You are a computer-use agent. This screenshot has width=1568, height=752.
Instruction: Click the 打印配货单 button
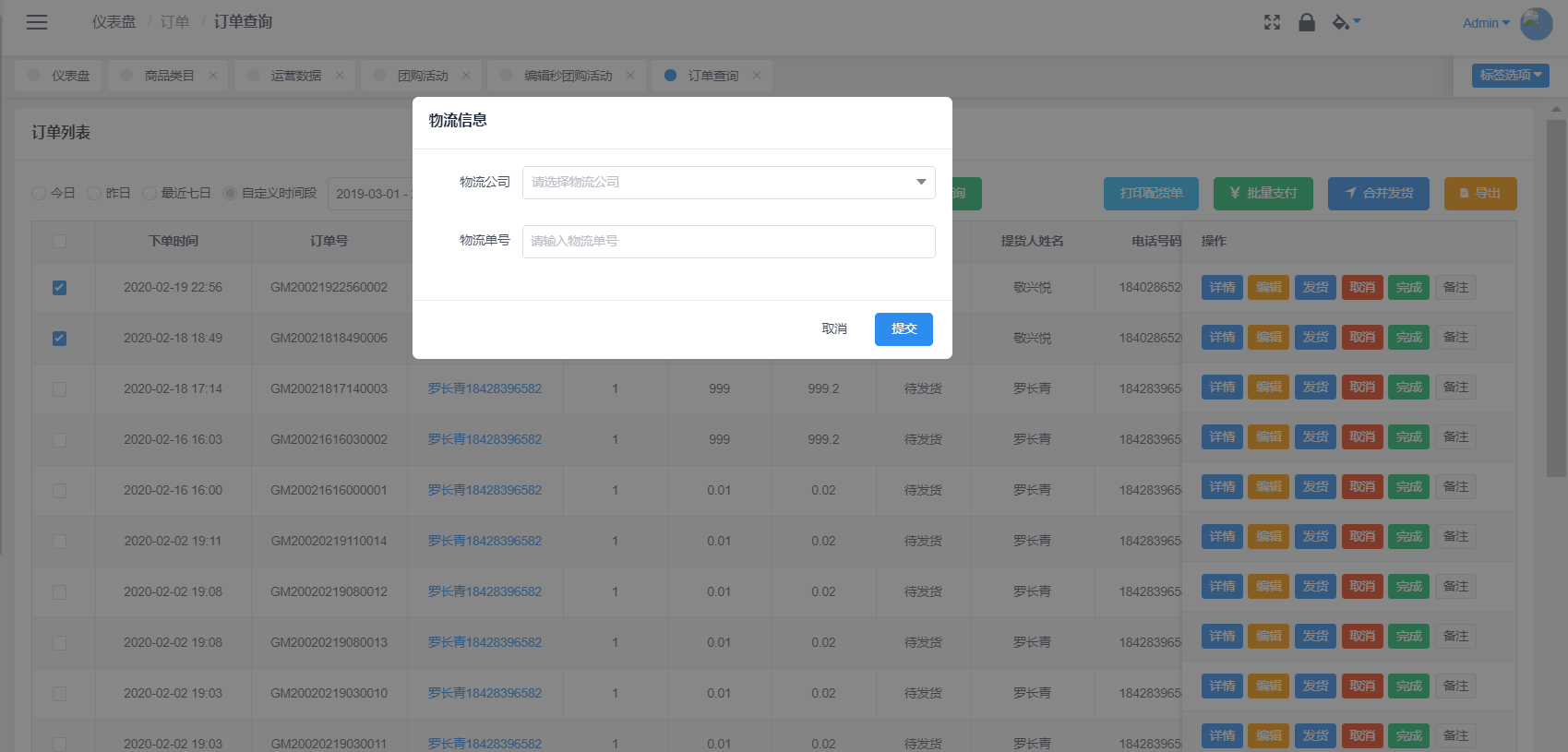(1151, 193)
